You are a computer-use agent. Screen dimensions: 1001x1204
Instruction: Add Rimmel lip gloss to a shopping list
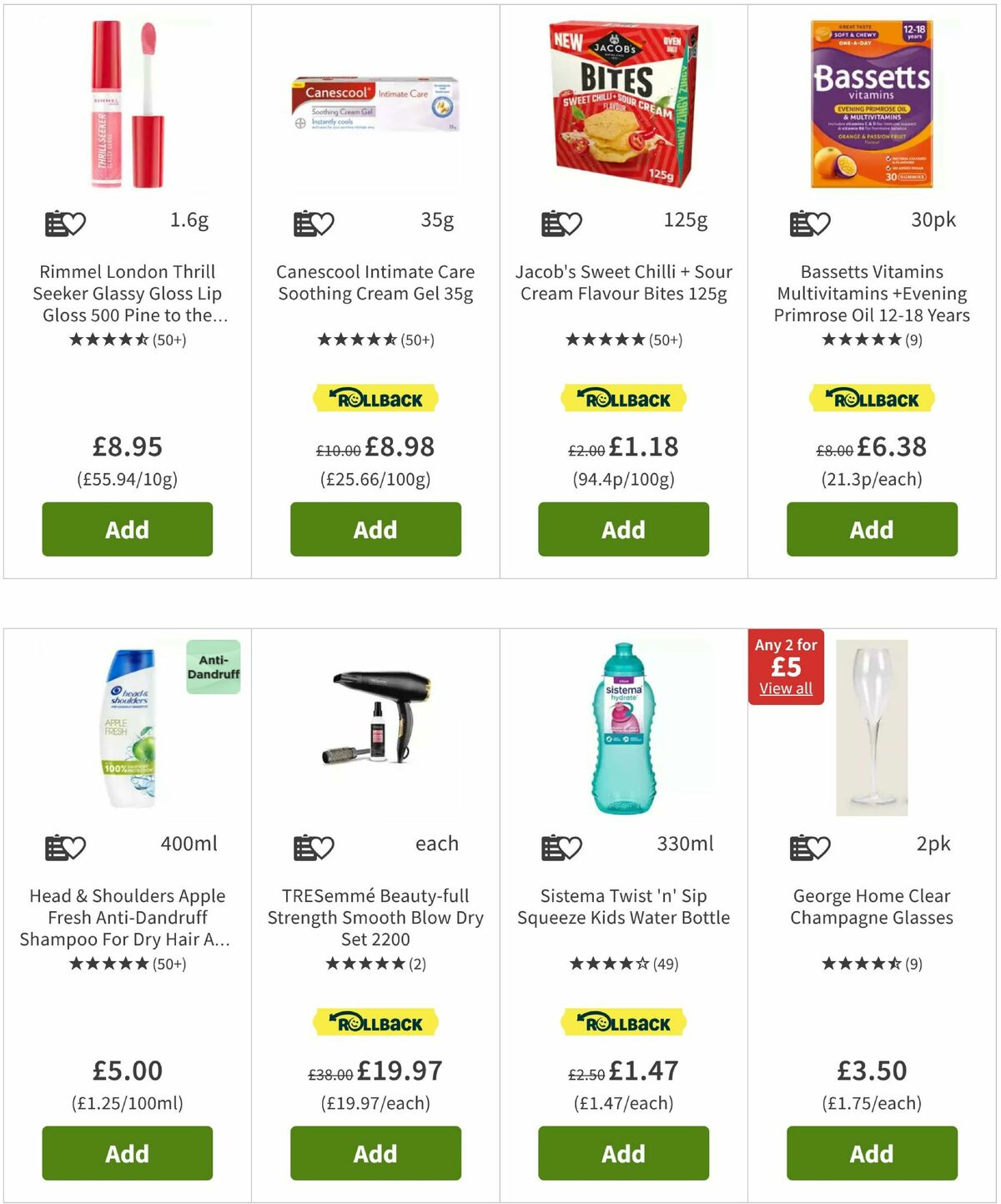click(54, 223)
